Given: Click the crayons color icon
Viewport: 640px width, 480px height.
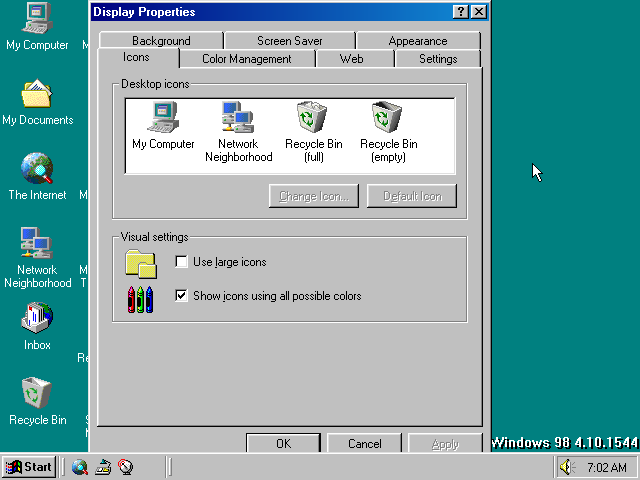Looking at the screenshot, I should (x=140, y=299).
